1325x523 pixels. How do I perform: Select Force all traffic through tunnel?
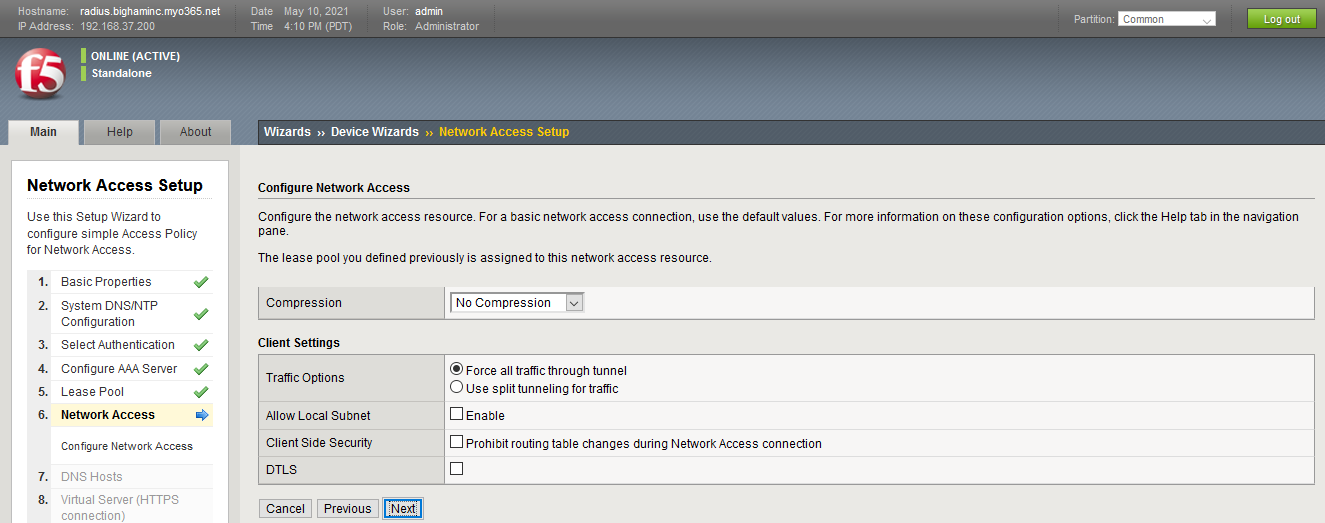pyautogui.click(x=457, y=369)
